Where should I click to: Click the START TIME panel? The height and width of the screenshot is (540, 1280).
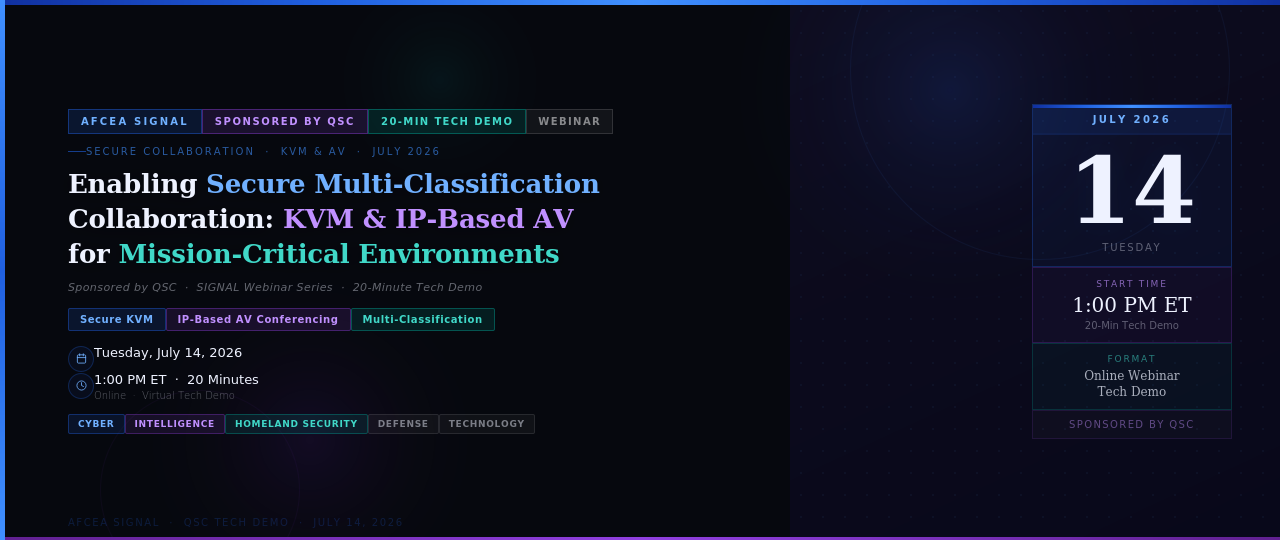1132,305
